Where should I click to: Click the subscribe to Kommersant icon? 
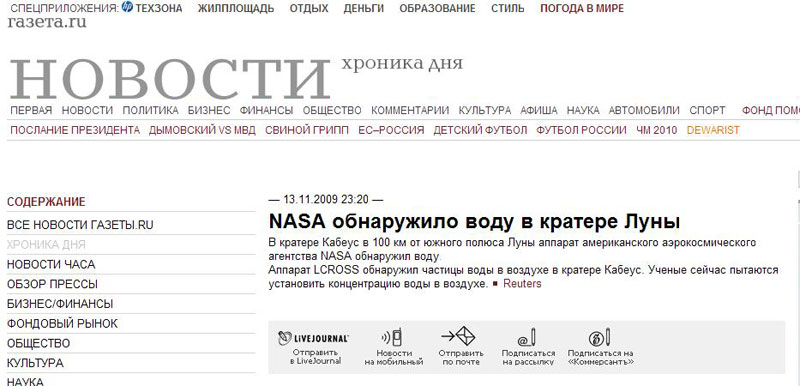click(x=600, y=338)
